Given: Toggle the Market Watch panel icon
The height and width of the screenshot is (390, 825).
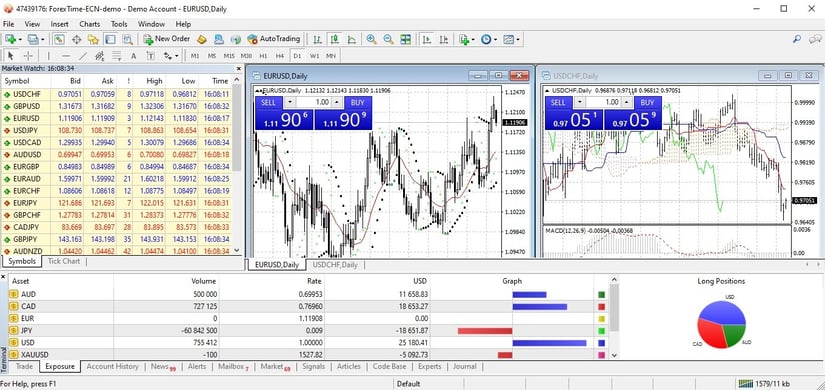Looking at the screenshot, I should 59,39.
